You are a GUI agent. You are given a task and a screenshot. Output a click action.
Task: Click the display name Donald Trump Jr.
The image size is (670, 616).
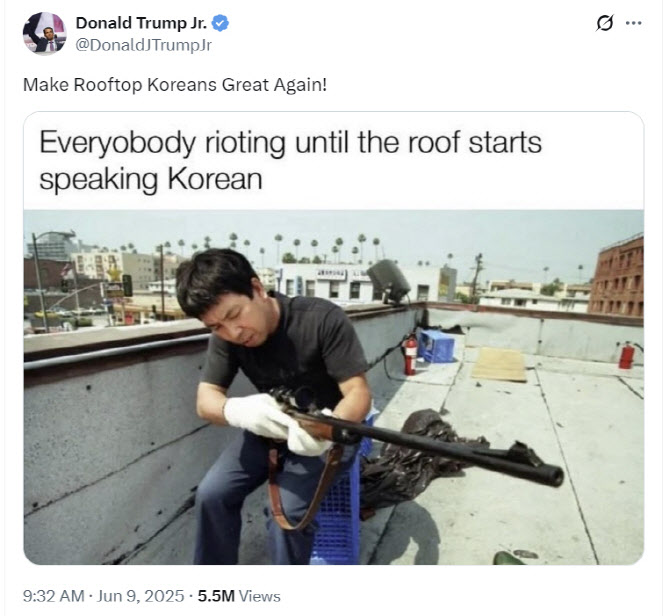coord(141,23)
